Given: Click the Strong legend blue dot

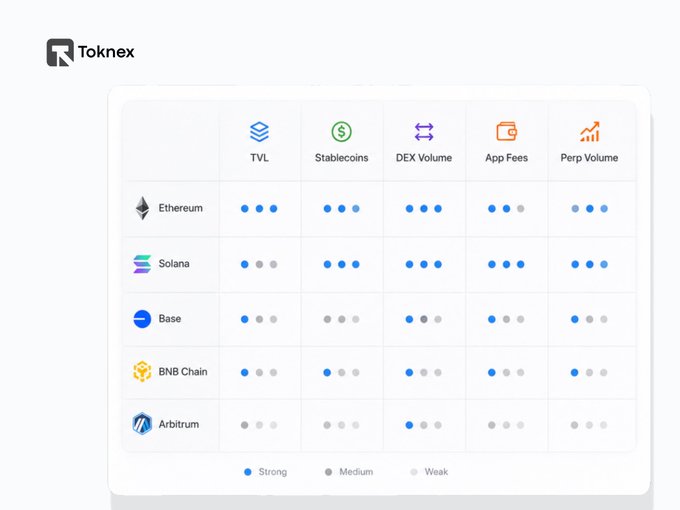Looking at the screenshot, I should (248, 472).
